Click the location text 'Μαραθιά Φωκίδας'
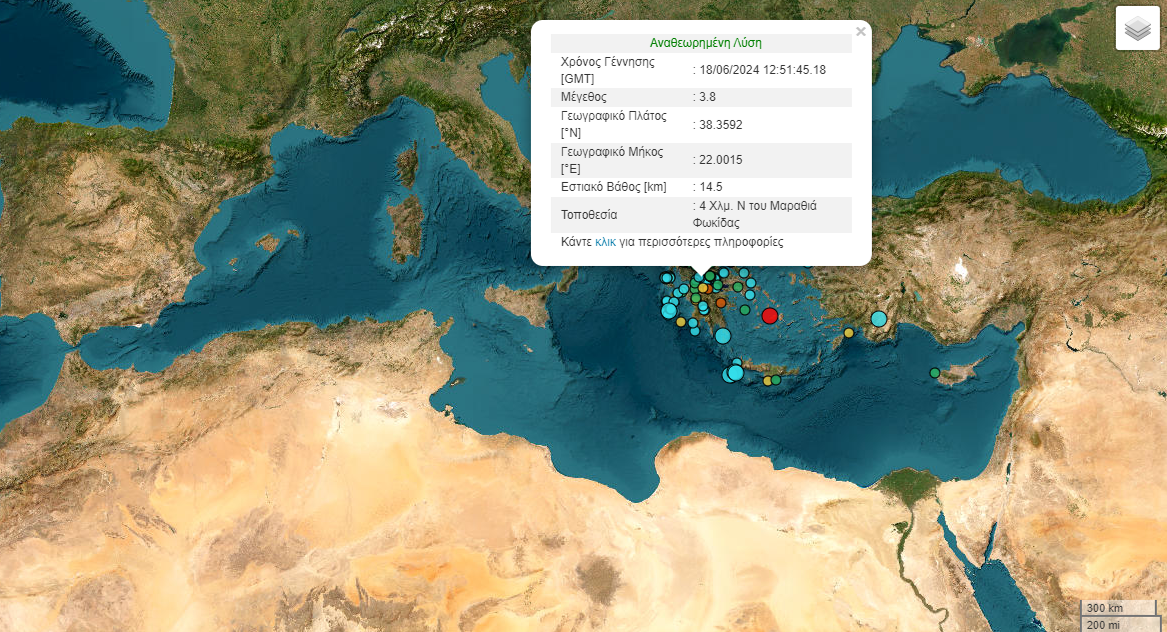This screenshot has height=632, width=1167. pyautogui.click(x=755, y=215)
